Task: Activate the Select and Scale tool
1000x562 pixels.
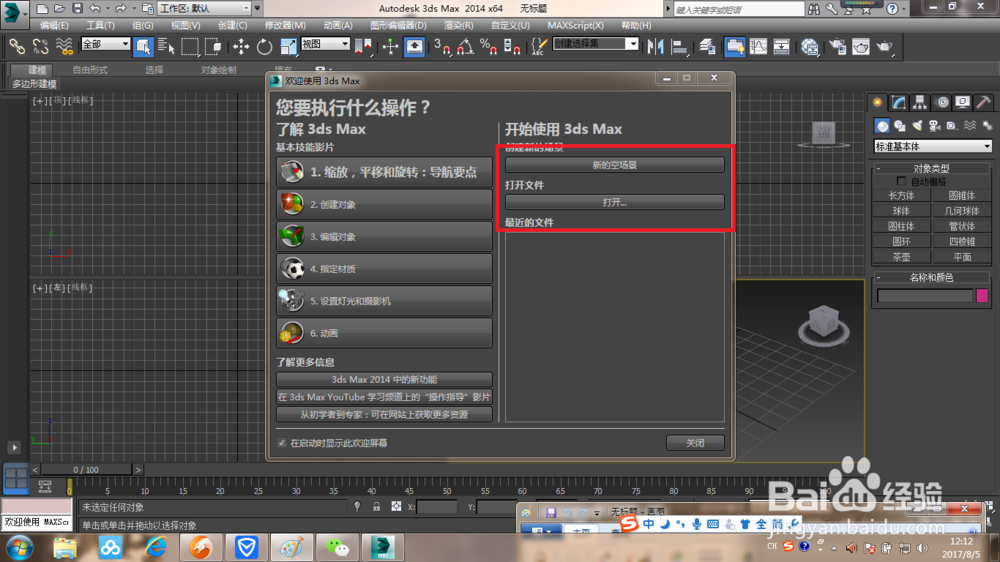Action: click(x=288, y=47)
